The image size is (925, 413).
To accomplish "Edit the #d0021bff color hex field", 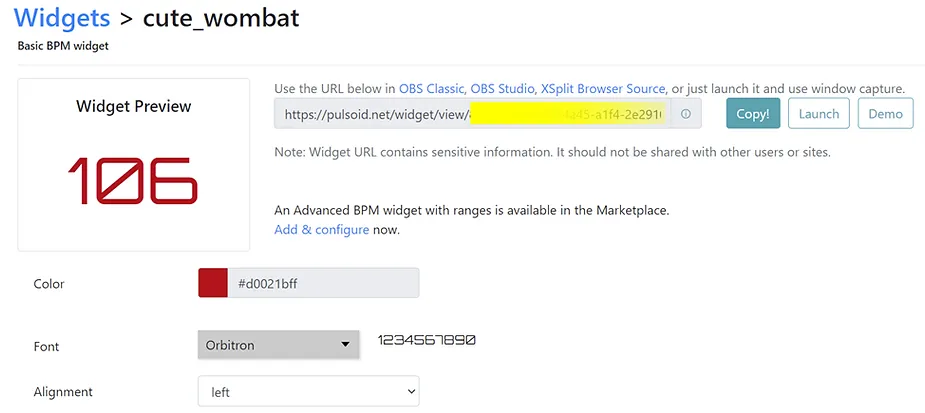I will click(323, 283).
